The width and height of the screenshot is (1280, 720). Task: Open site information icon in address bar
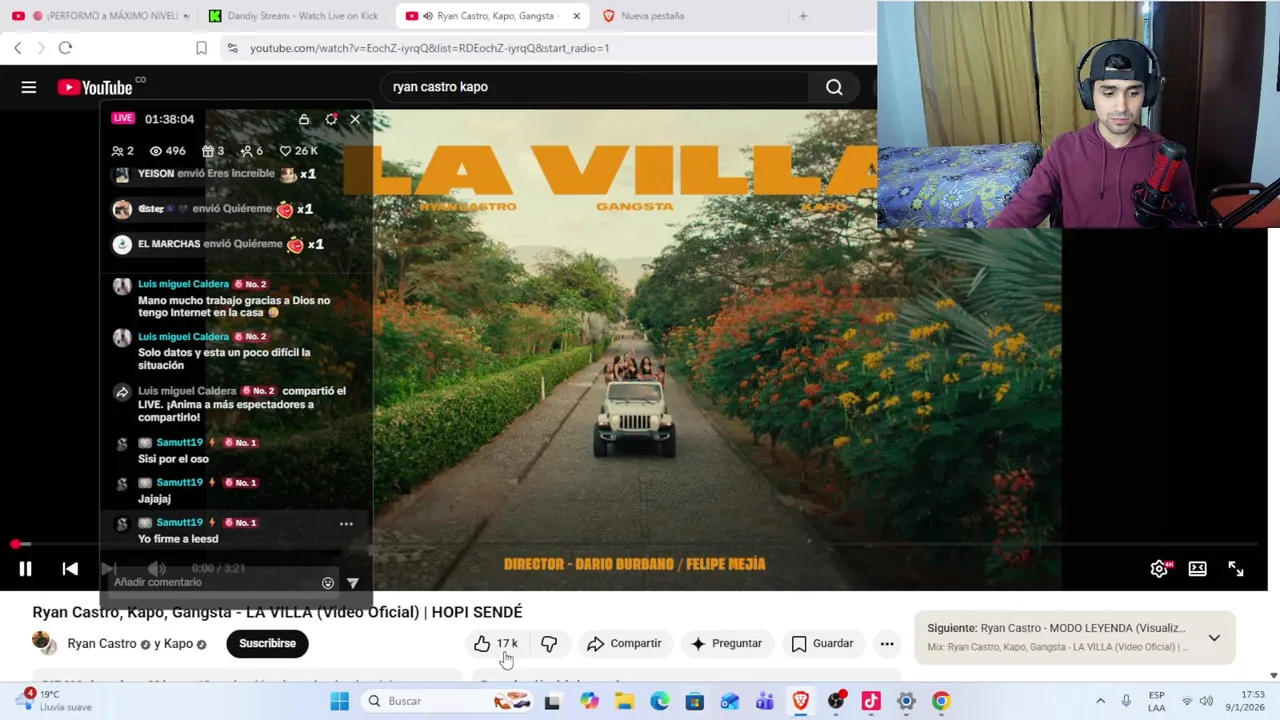(232, 48)
